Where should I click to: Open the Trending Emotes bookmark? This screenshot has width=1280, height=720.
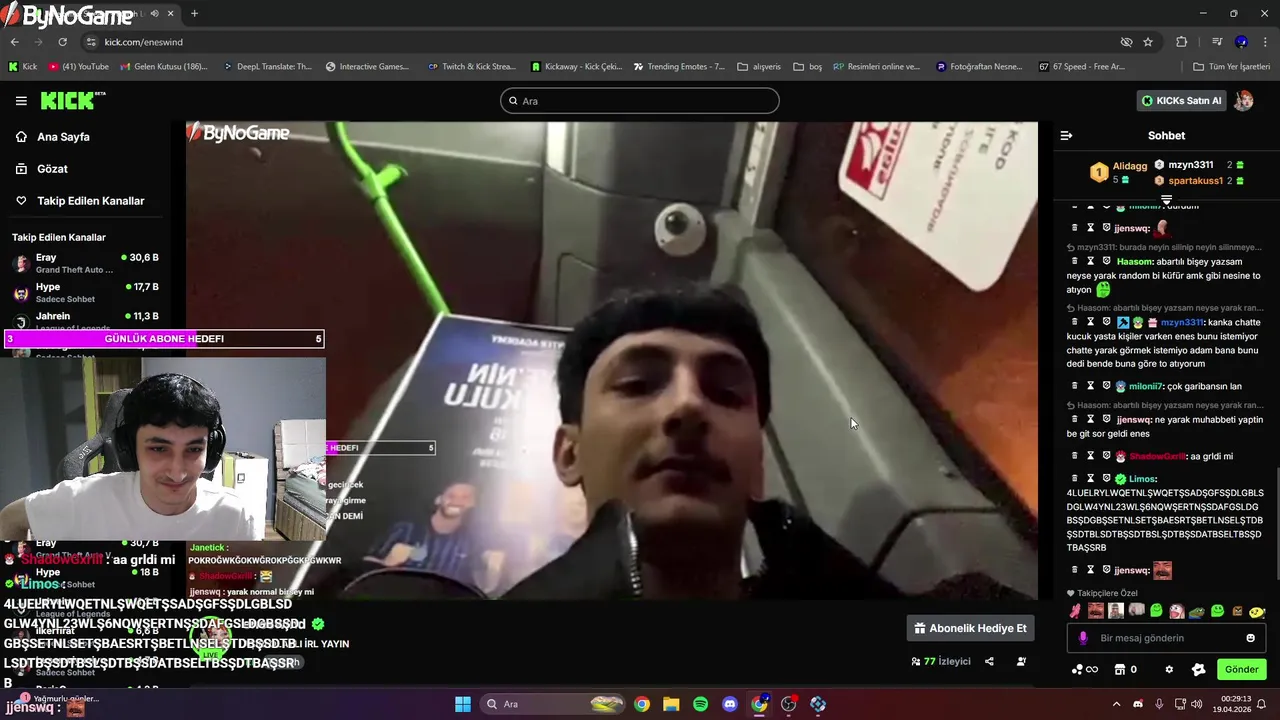click(679, 67)
